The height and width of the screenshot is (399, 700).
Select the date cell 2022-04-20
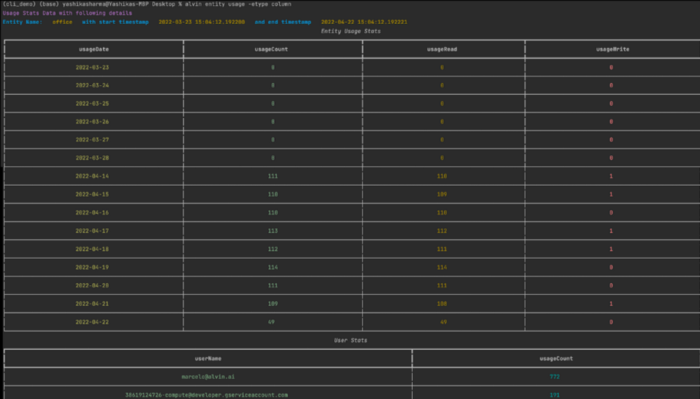(92, 286)
